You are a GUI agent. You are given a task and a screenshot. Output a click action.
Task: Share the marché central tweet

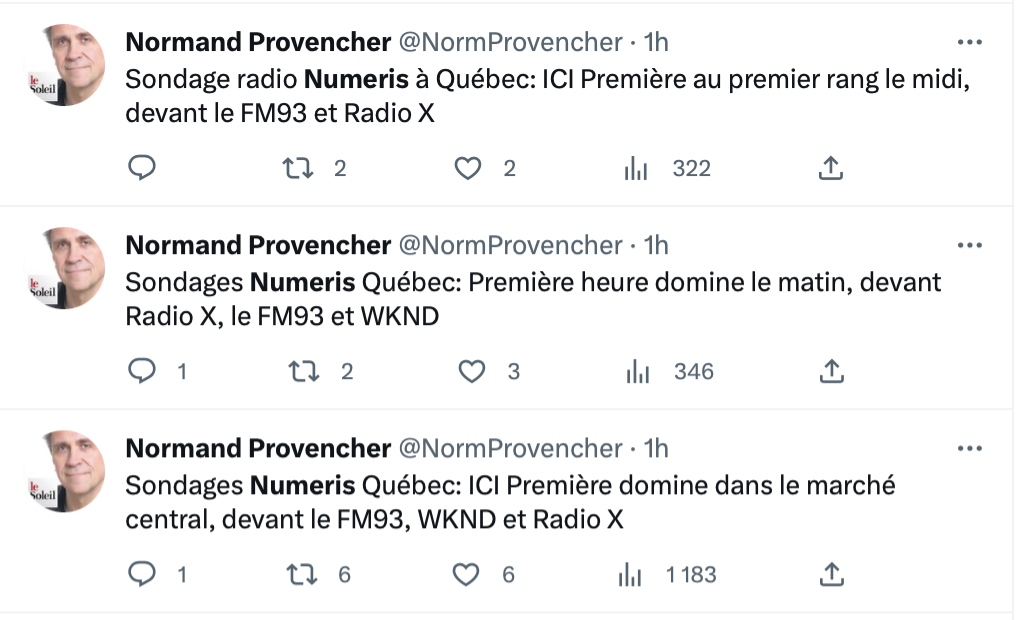[x=832, y=574]
